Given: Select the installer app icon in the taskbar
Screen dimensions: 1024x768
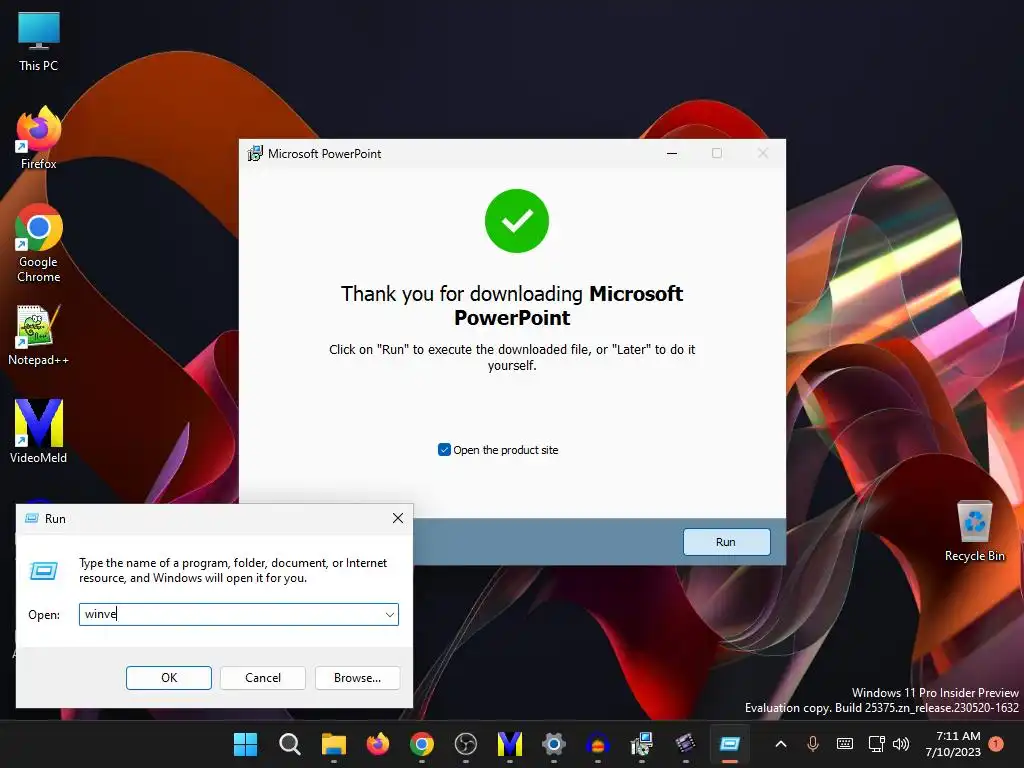Looking at the screenshot, I should 642,744.
